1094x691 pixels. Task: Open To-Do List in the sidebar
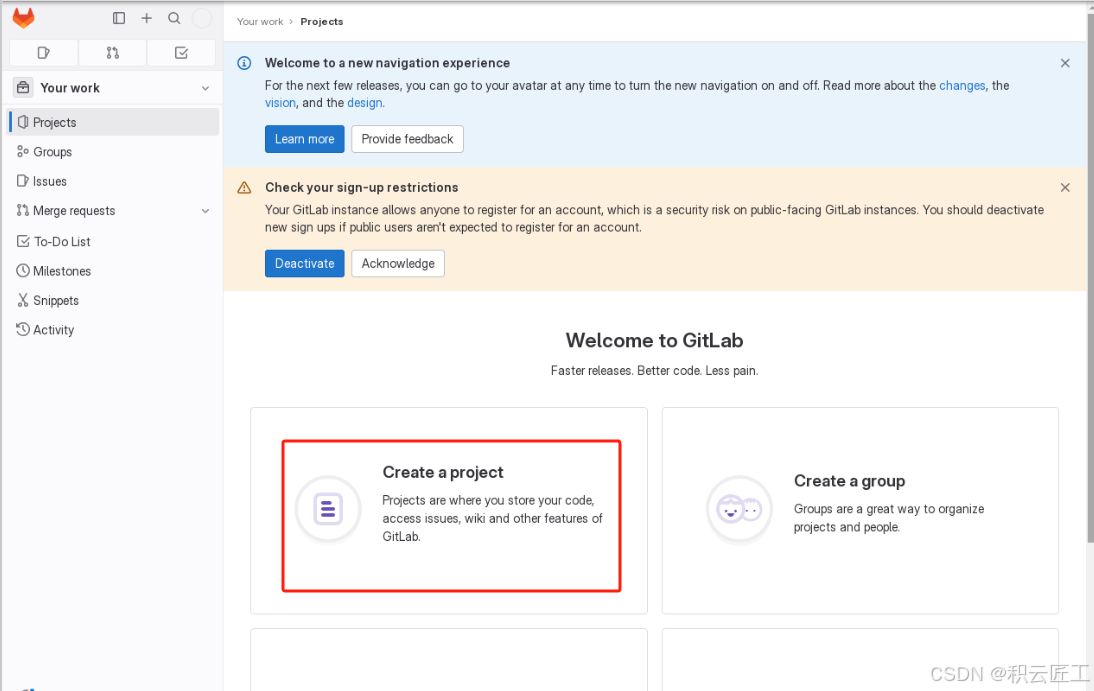coord(113,242)
